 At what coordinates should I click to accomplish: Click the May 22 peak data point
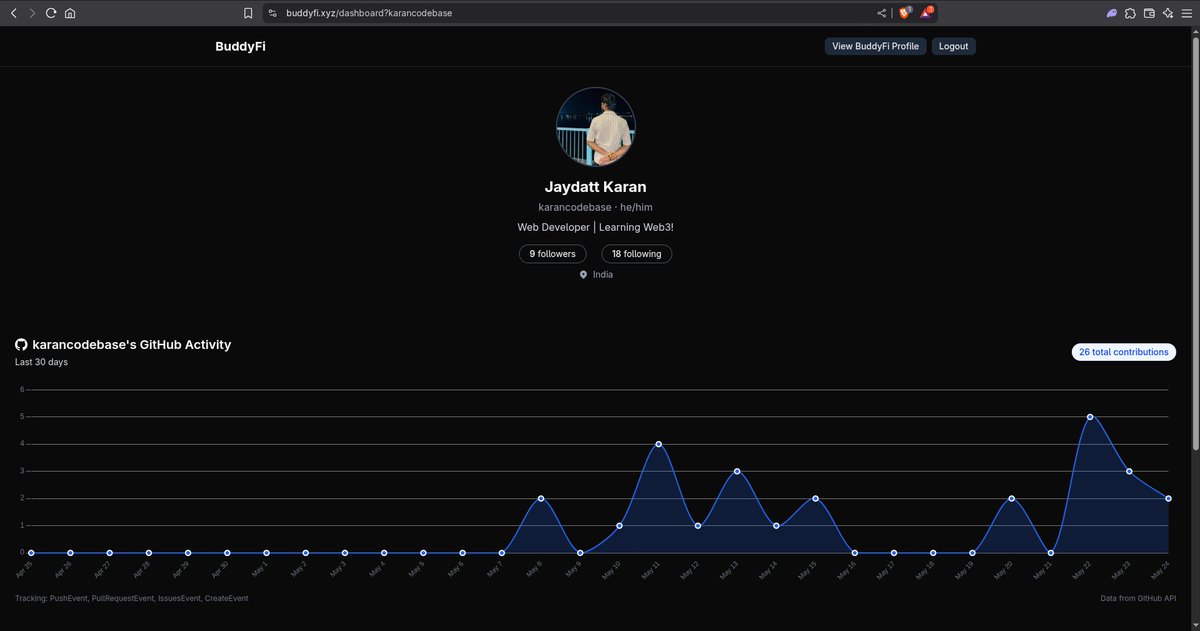[1090, 417]
